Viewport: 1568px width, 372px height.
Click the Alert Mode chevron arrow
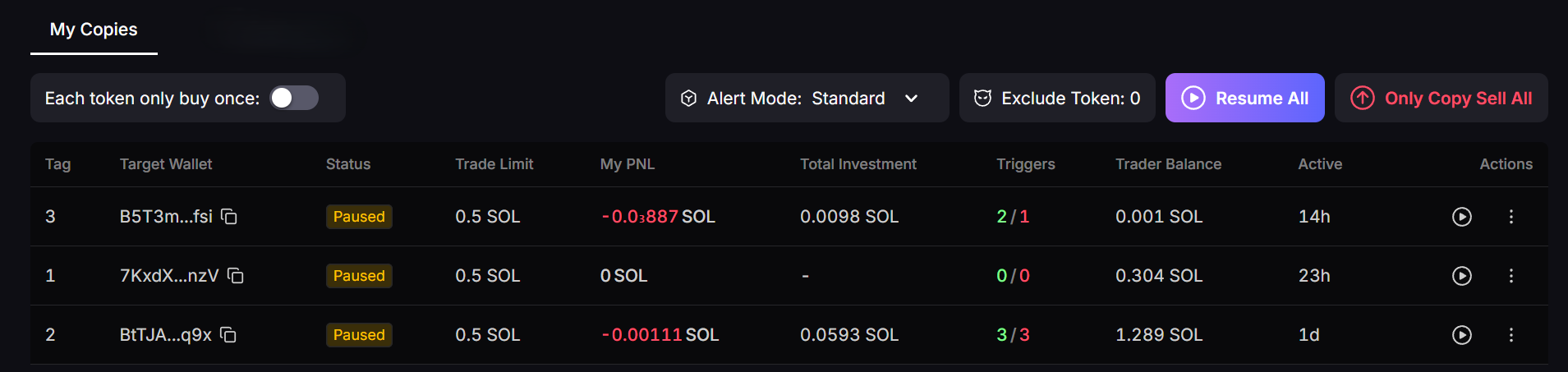click(911, 99)
